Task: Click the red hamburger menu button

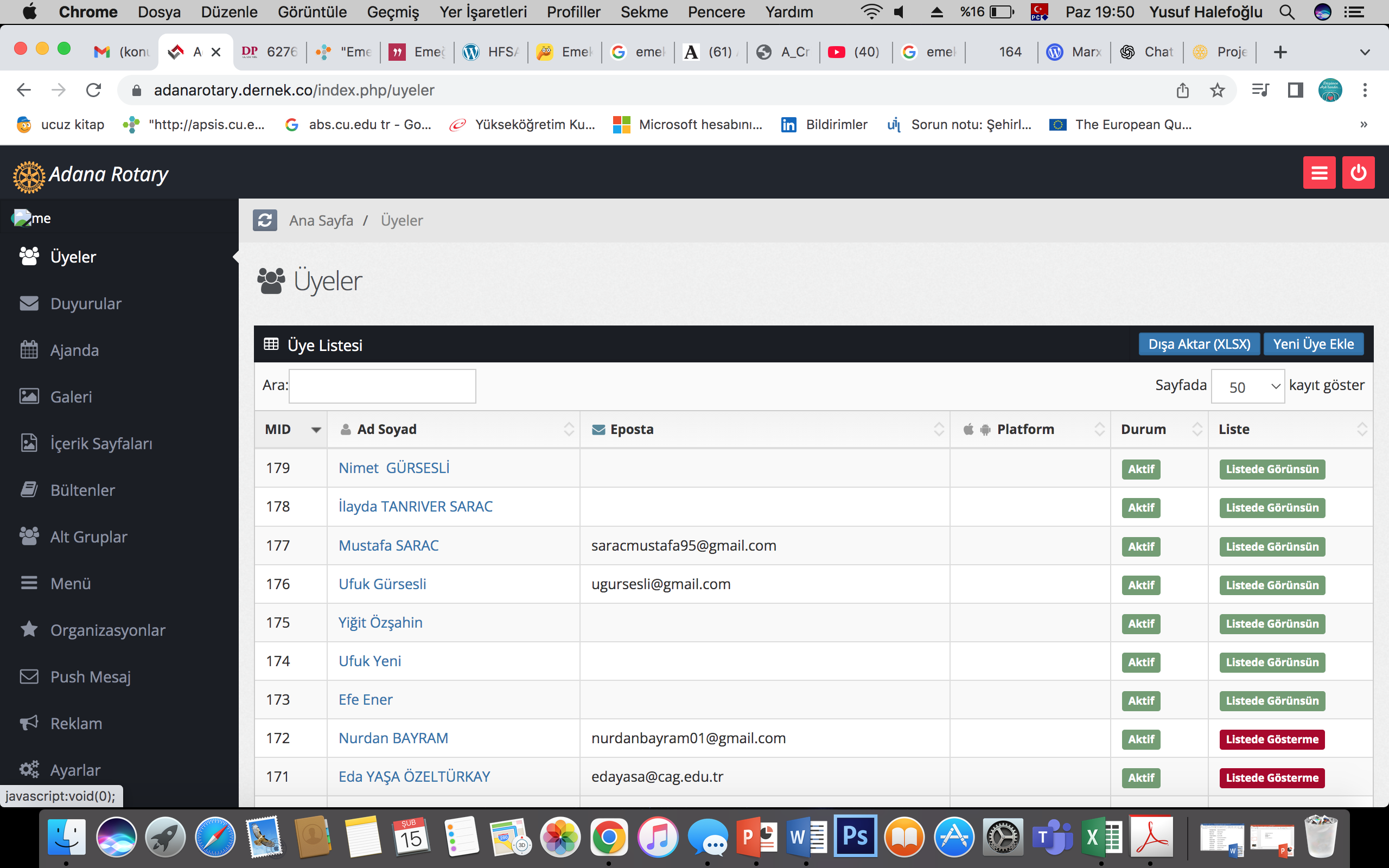Action: click(1318, 173)
